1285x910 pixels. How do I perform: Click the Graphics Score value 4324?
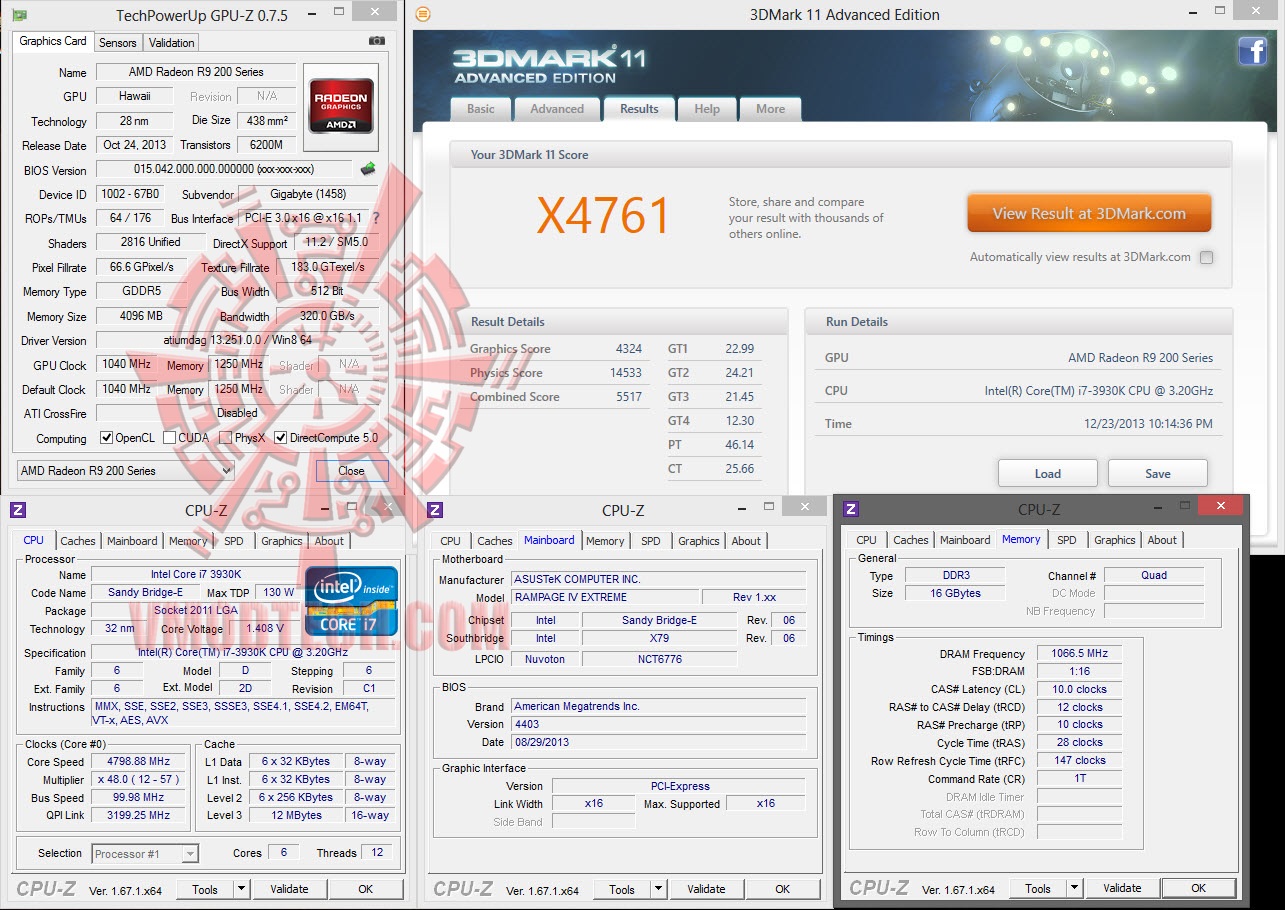(629, 349)
